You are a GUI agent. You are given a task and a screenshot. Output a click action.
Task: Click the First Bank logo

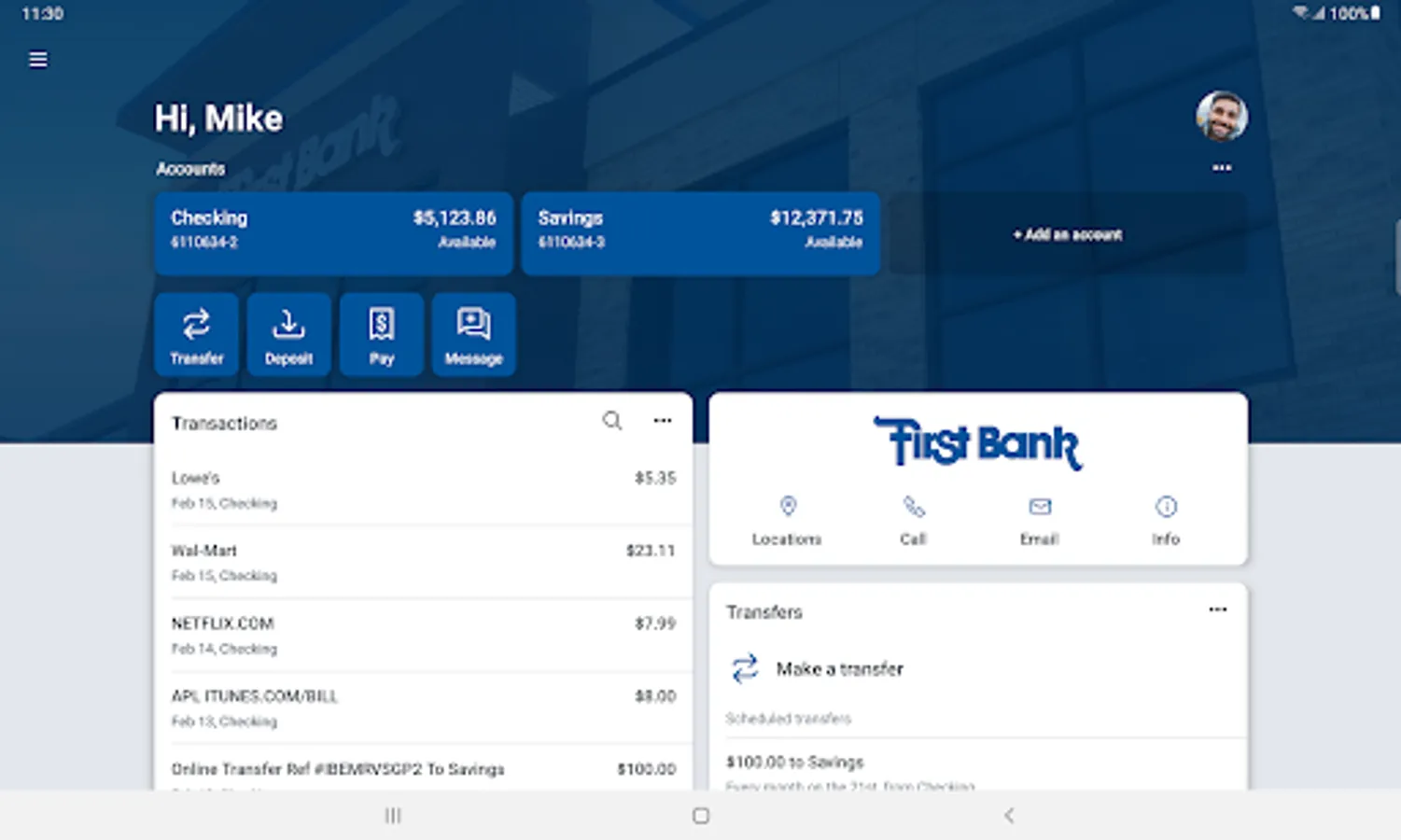point(978,443)
